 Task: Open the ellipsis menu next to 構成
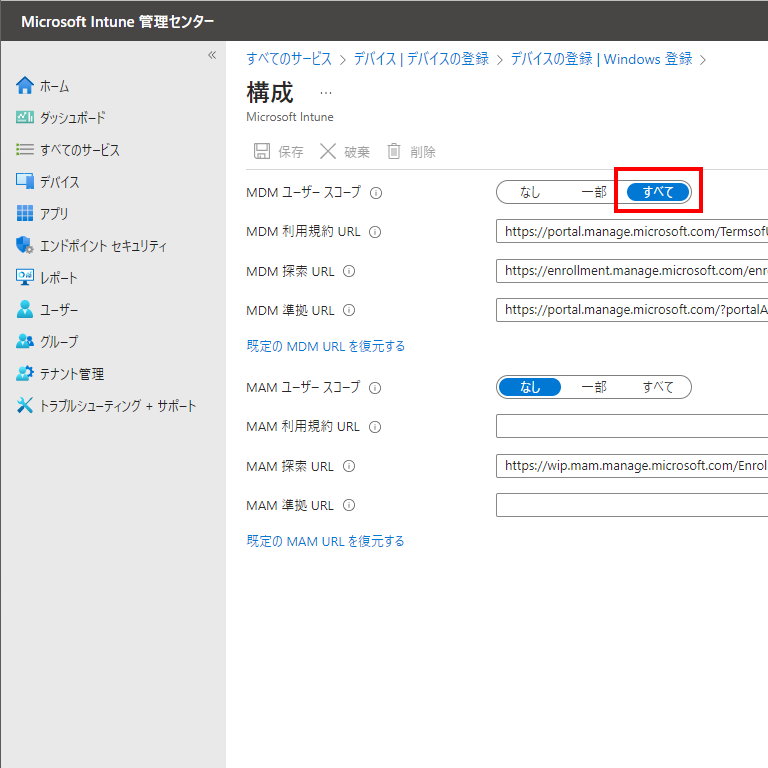[326, 93]
